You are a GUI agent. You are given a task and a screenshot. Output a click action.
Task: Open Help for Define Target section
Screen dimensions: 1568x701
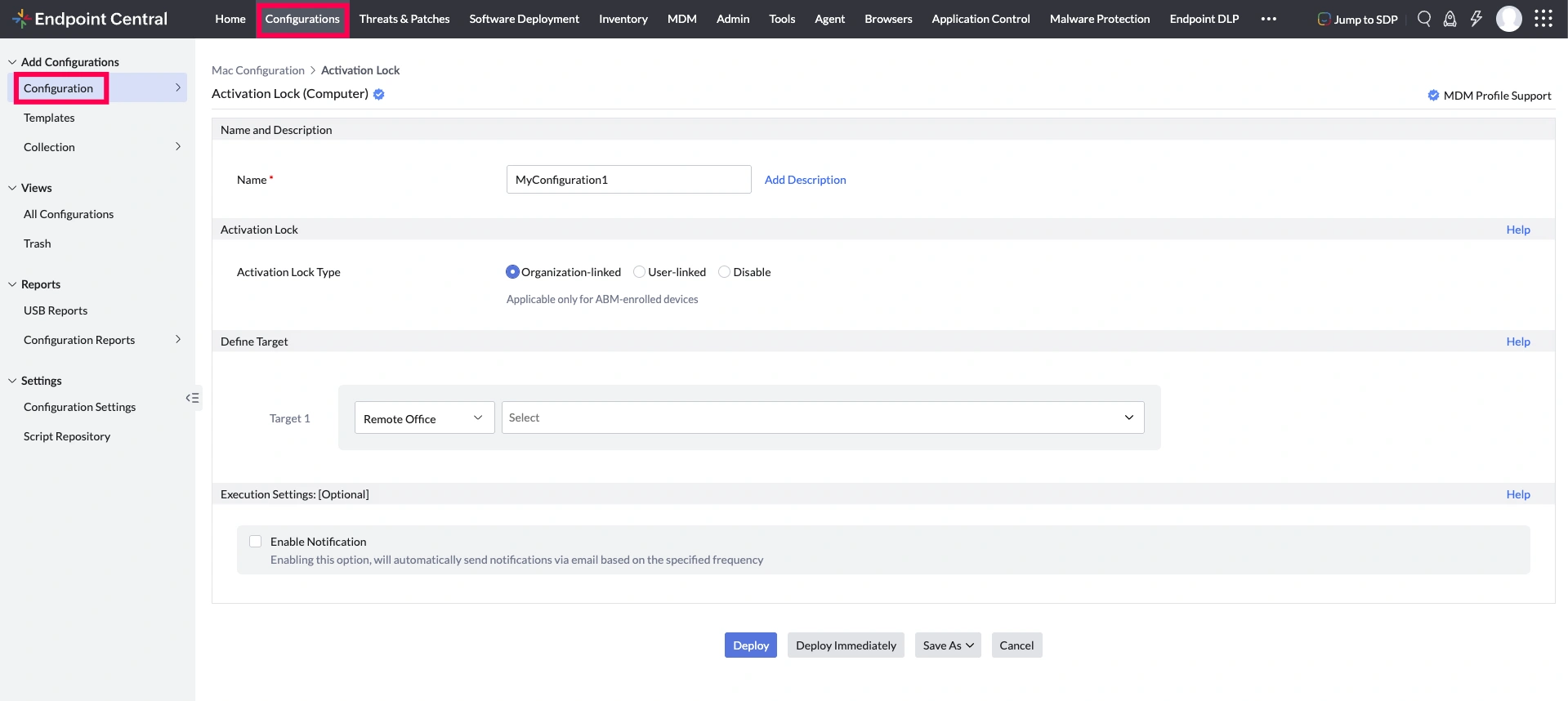click(x=1518, y=342)
